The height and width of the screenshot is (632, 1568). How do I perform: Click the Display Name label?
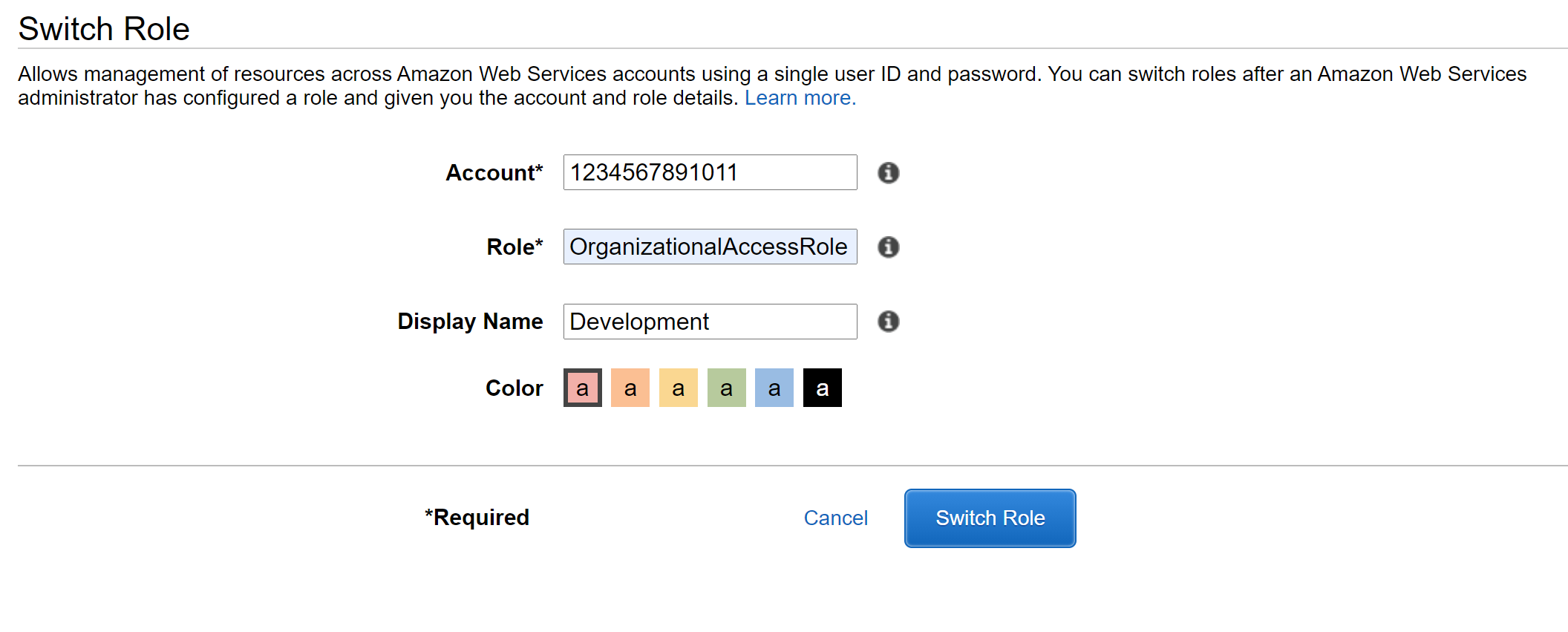click(470, 322)
